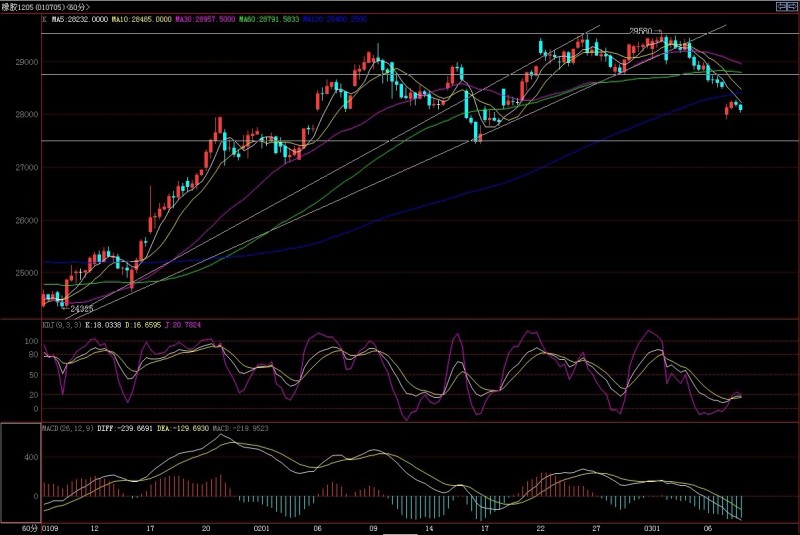Click the KDJ(9,3,3) indicator label
Viewport: 800px width, 535px height.
63,325
